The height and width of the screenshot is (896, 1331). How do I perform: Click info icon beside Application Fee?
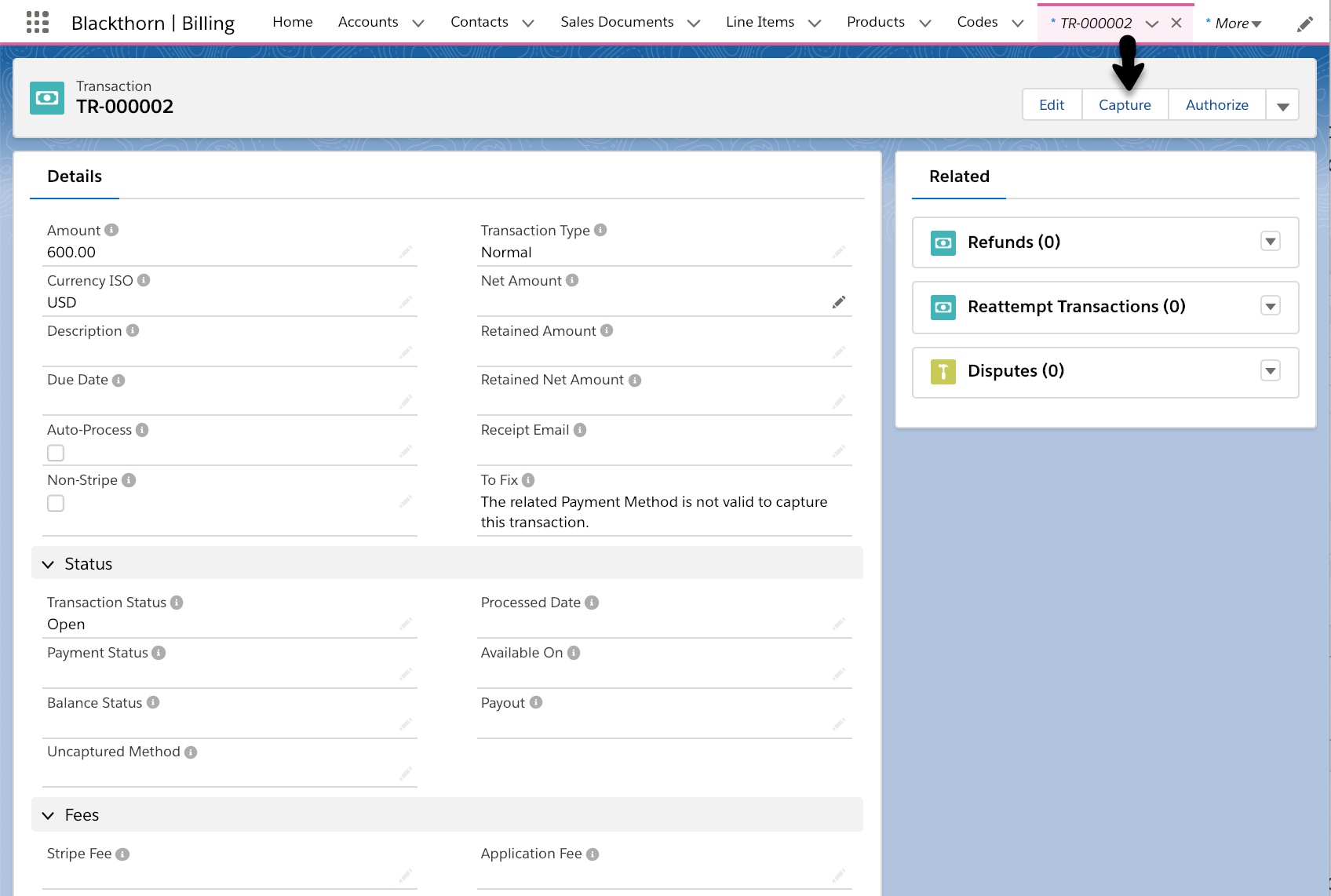[593, 854]
